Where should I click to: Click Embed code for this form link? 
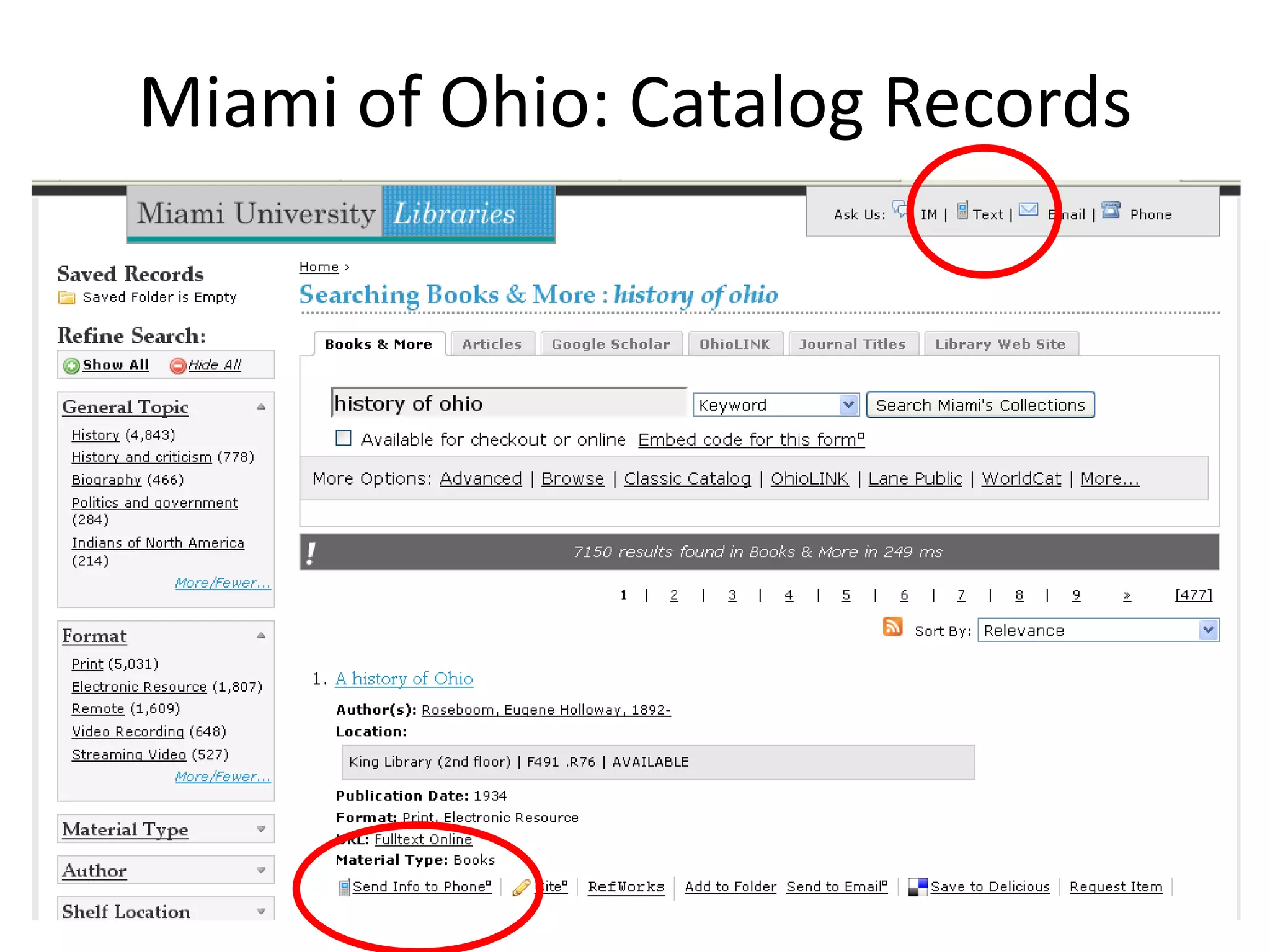click(751, 439)
